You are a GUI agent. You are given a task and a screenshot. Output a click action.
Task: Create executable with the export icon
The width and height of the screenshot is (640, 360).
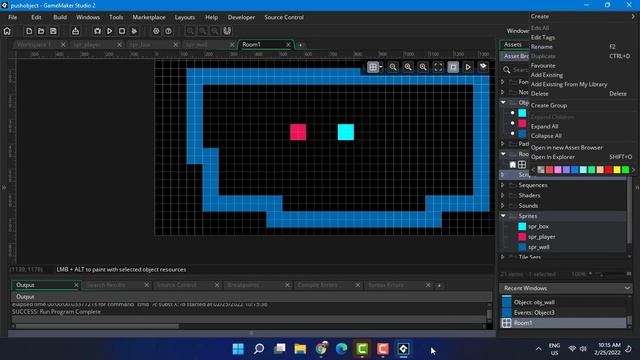pos(76,31)
